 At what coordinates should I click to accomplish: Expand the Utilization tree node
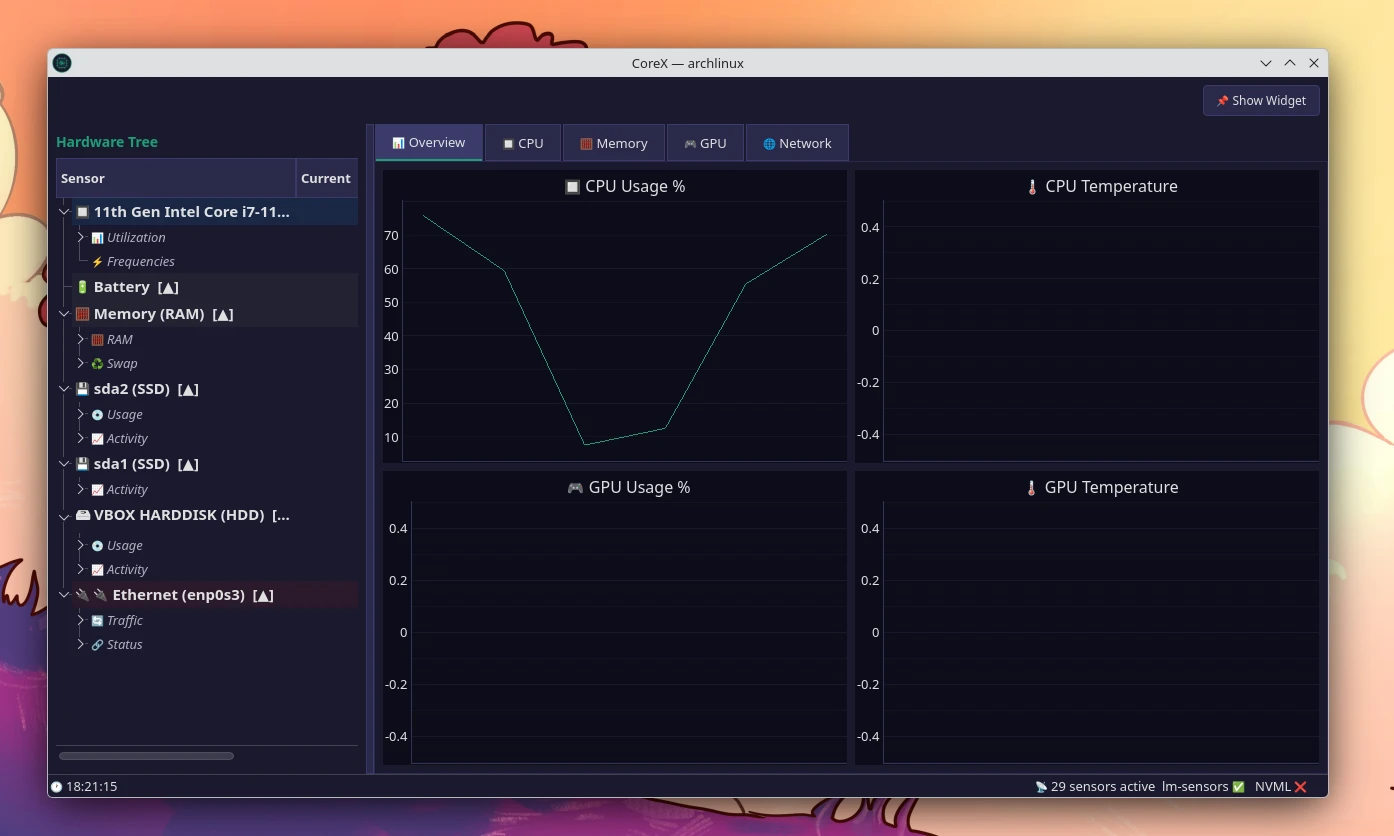coord(81,238)
